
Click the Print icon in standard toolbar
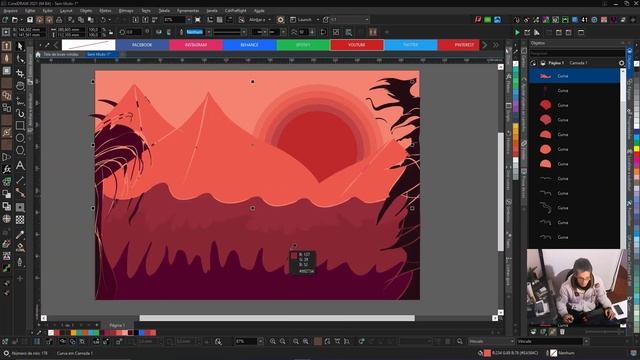point(59,20)
